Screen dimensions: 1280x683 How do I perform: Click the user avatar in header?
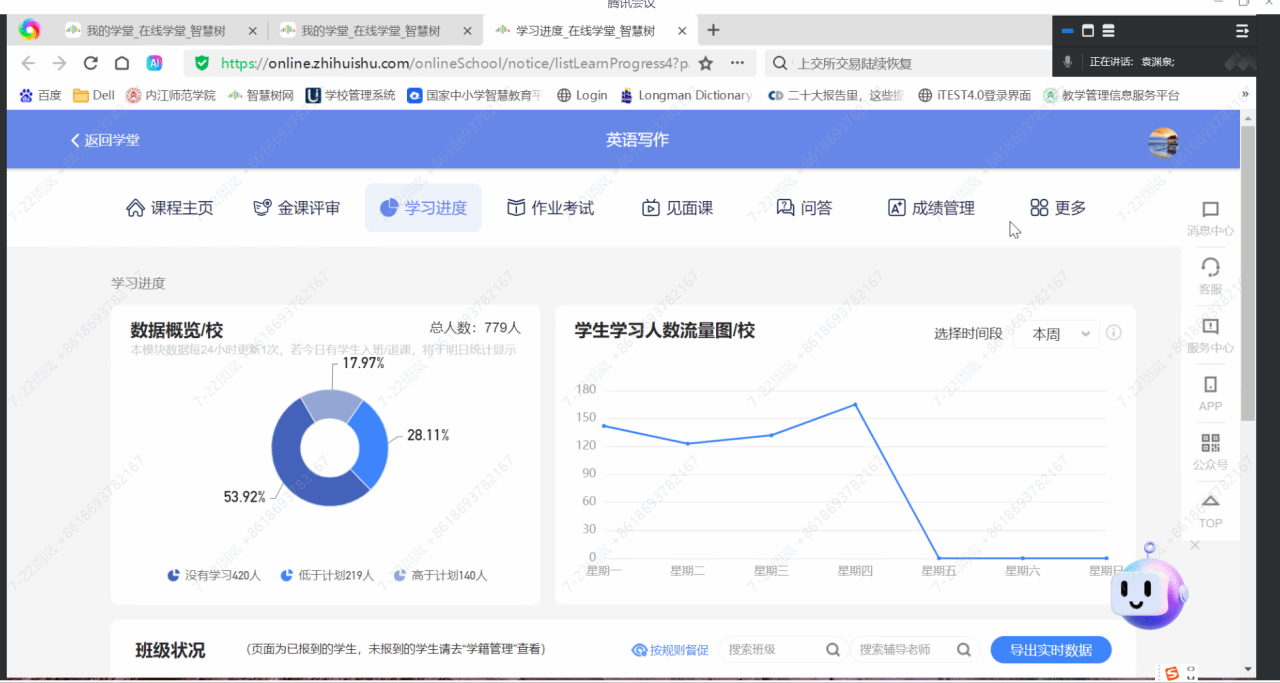click(x=1163, y=142)
